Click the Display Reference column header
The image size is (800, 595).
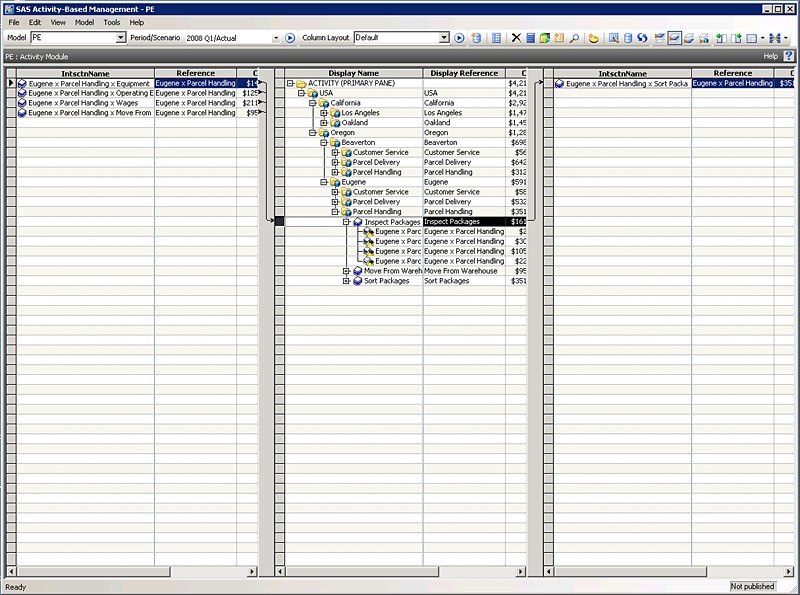(x=464, y=73)
